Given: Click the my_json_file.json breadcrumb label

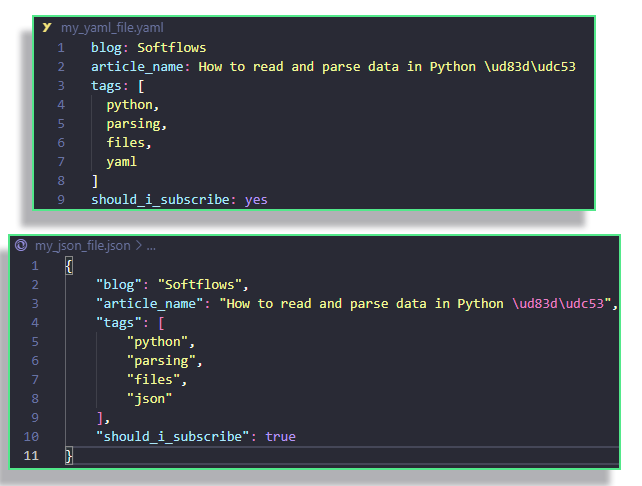Looking at the screenshot, I should pyautogui.click(x=82, y=245).
